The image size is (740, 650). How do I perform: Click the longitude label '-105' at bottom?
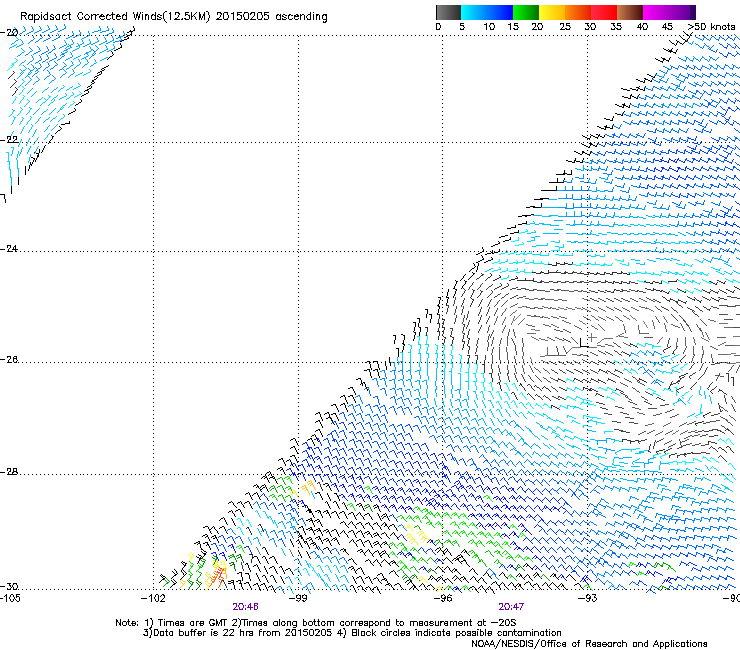tap(10, 599)
